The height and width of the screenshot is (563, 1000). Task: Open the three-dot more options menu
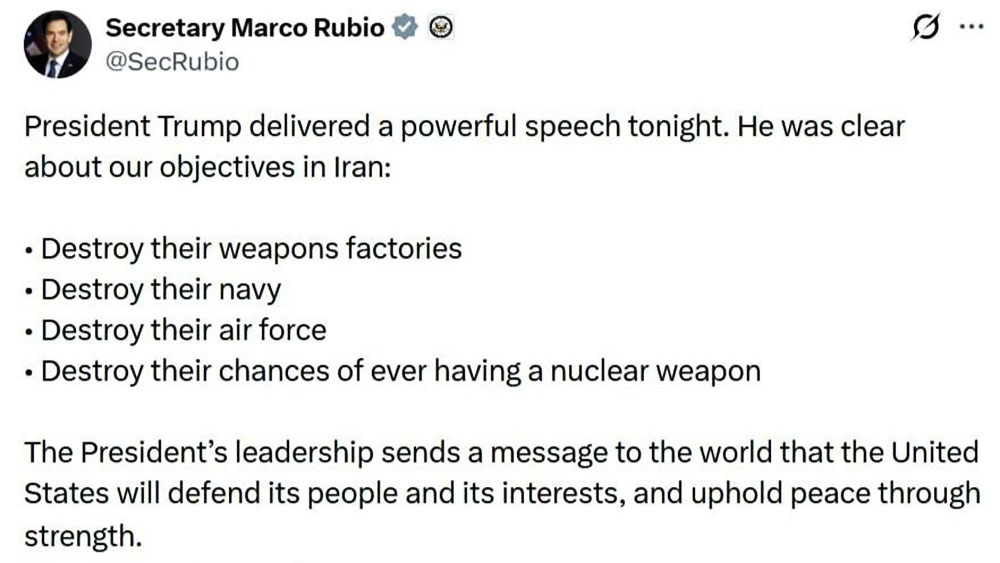[970, 28]
